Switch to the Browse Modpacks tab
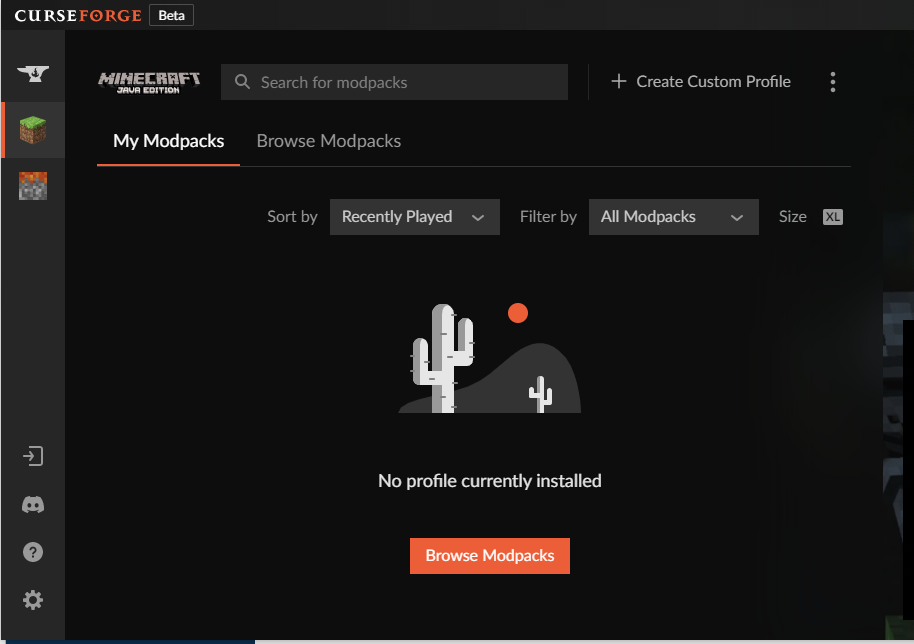This screenshot has width=914, height=644. click(328, 141)
